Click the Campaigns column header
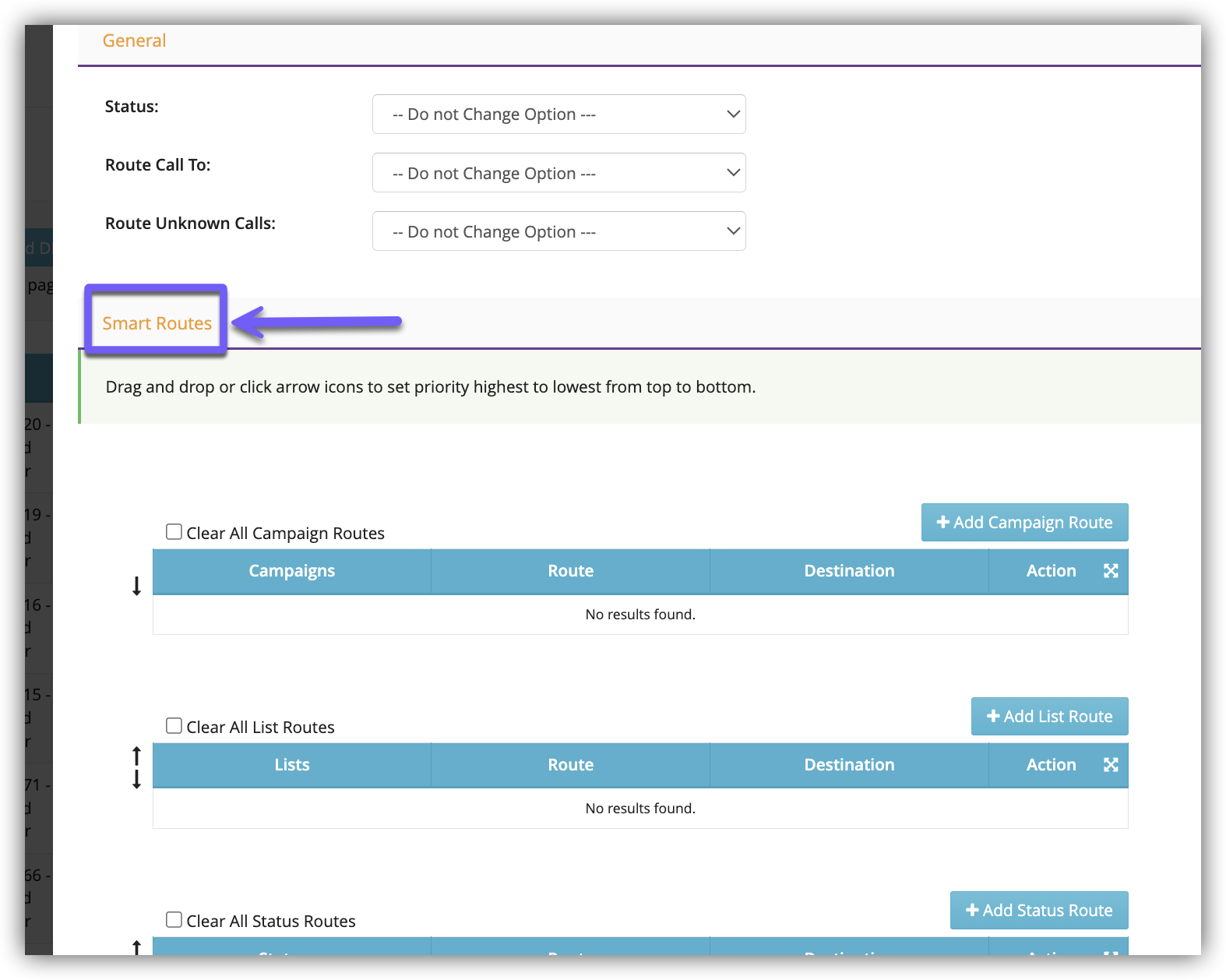Image resolution: width=1226 pixels, height=980 pixels. pos(292,571)
